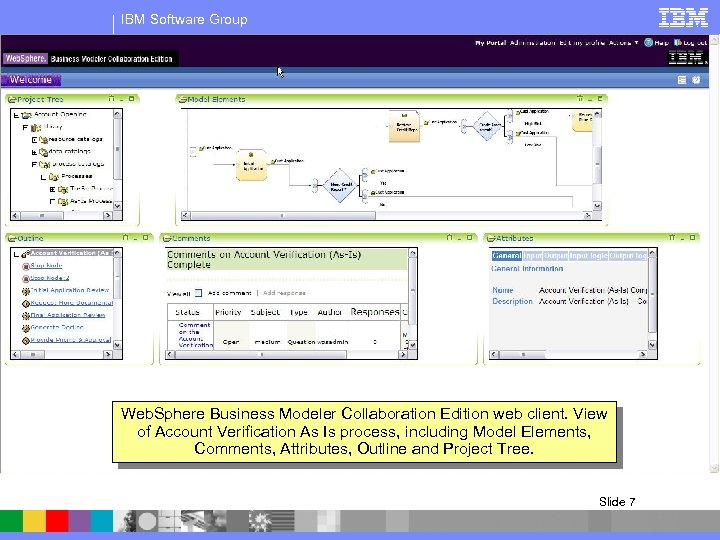
Task: Click the General Information heading in Attributes
Action: tap(527, 269)
